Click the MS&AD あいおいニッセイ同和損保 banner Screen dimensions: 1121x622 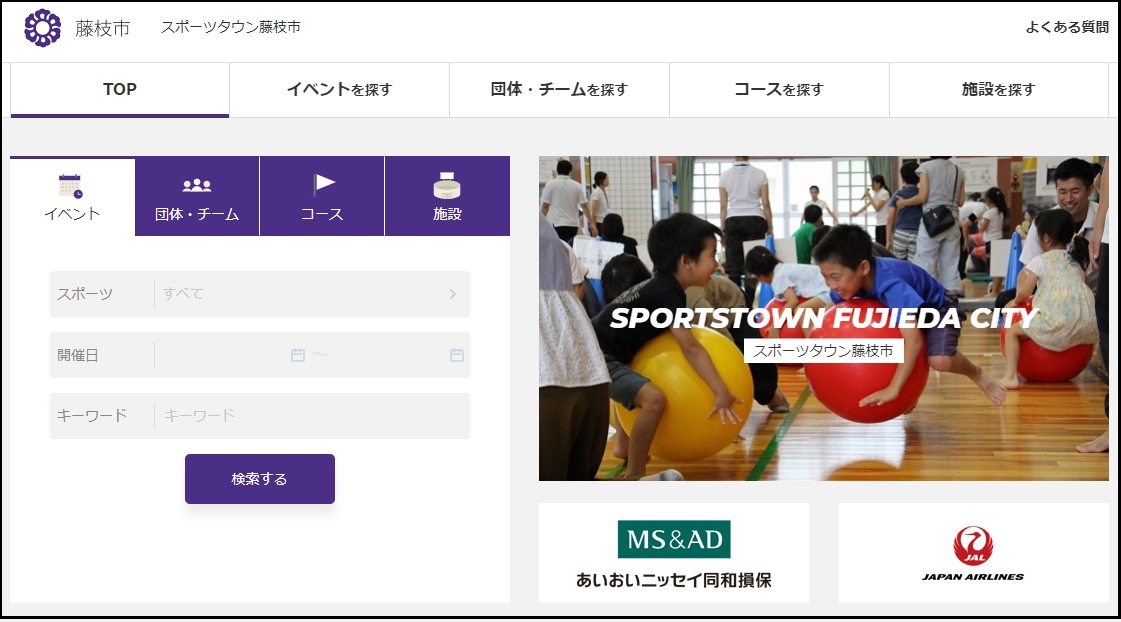(x=673, y=553)
